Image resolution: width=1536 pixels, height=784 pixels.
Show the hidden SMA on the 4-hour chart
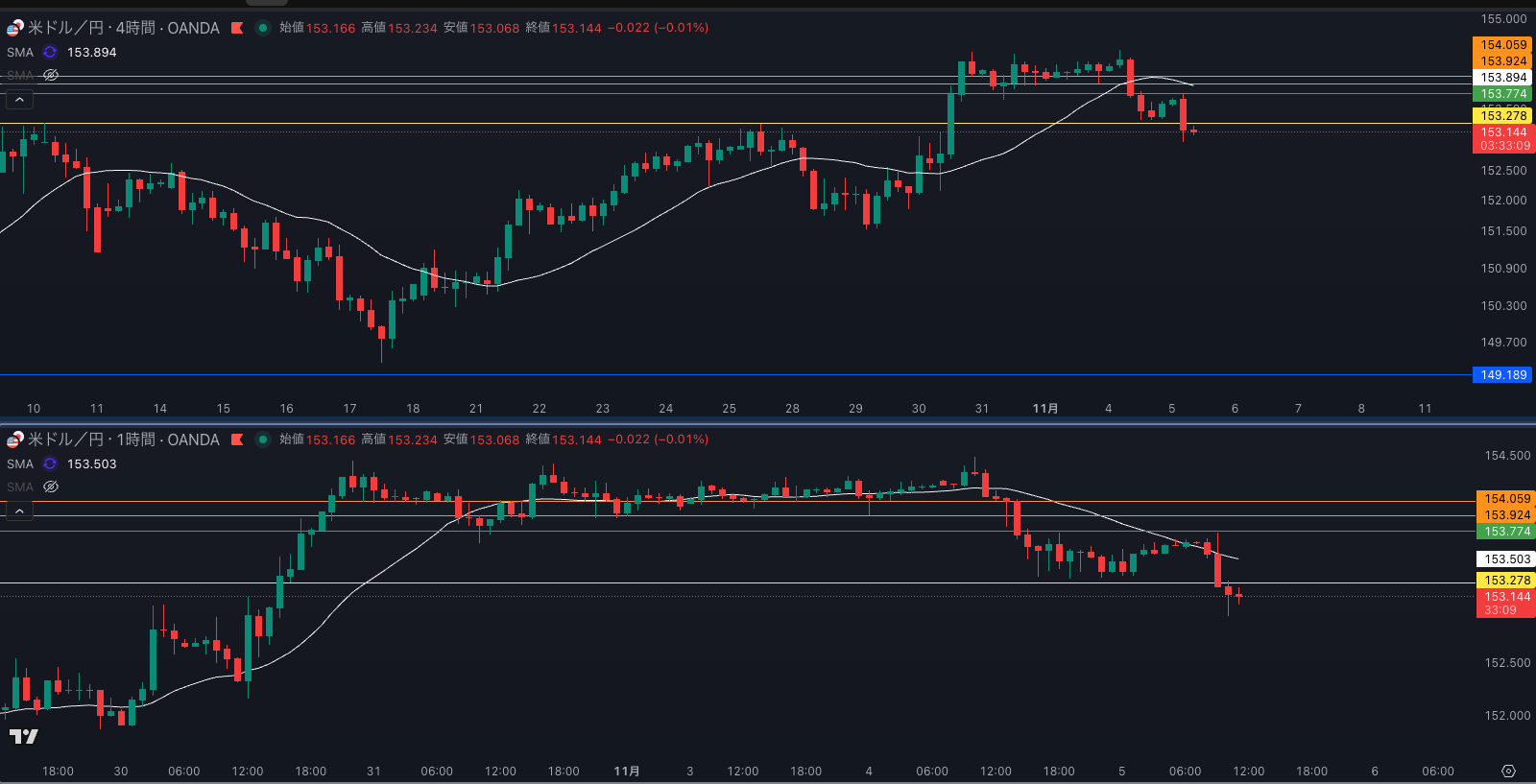point(51,75)
